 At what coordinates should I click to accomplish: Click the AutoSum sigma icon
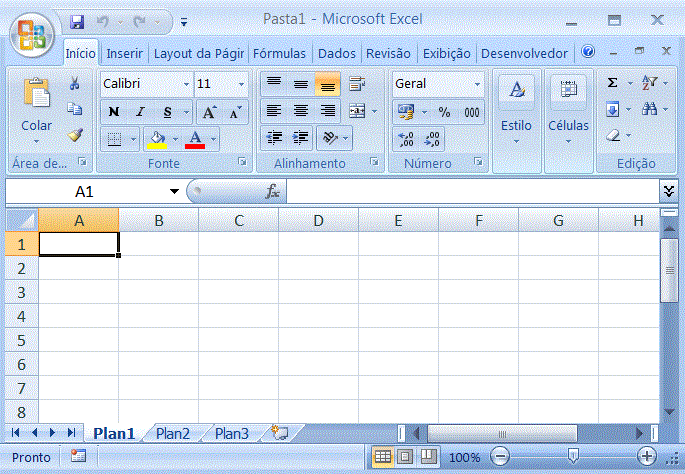point(612,83)
